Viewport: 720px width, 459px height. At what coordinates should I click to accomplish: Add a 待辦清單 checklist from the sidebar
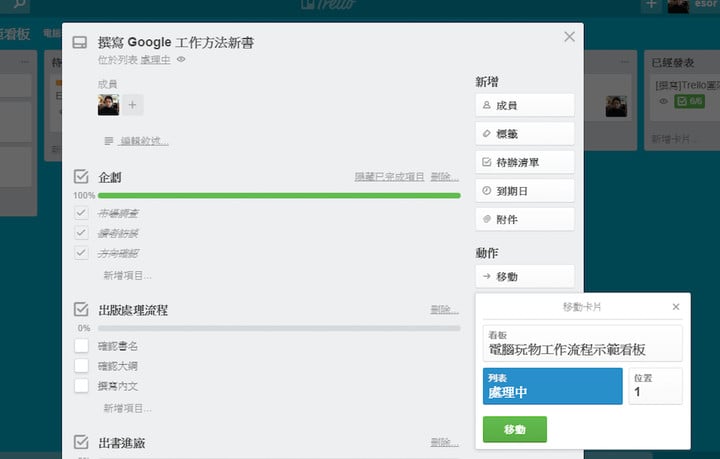click(525, 162)
